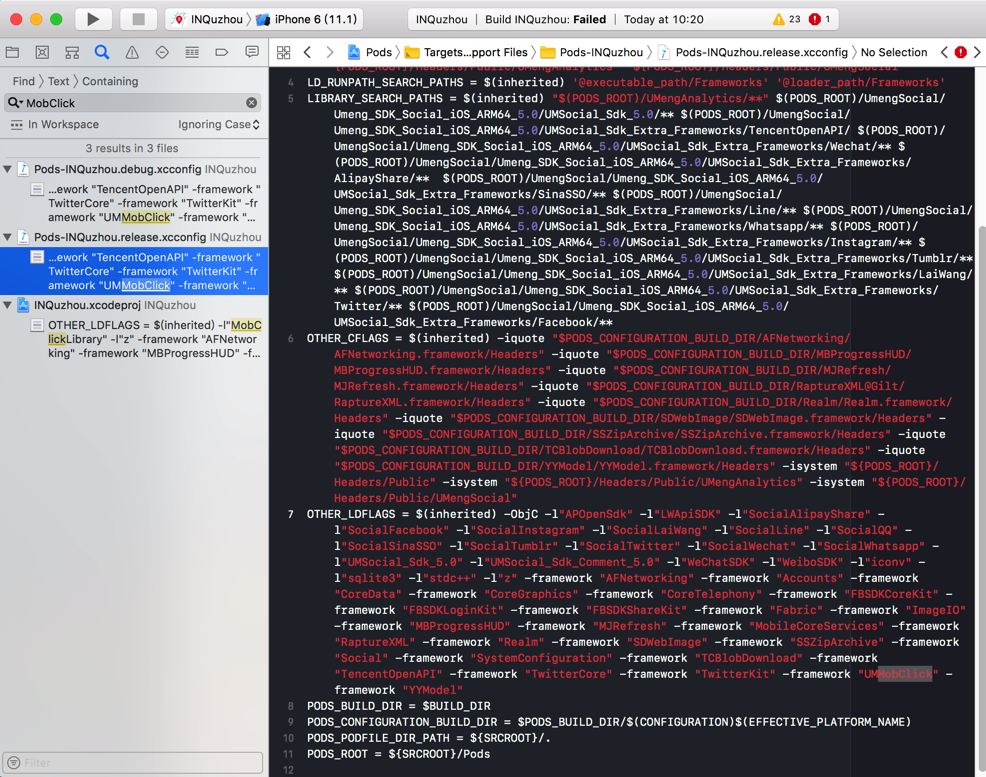Click the red error count indicator
Image resolution: width=986 pixels, height=777 pixels.
[x=819, y=19]
